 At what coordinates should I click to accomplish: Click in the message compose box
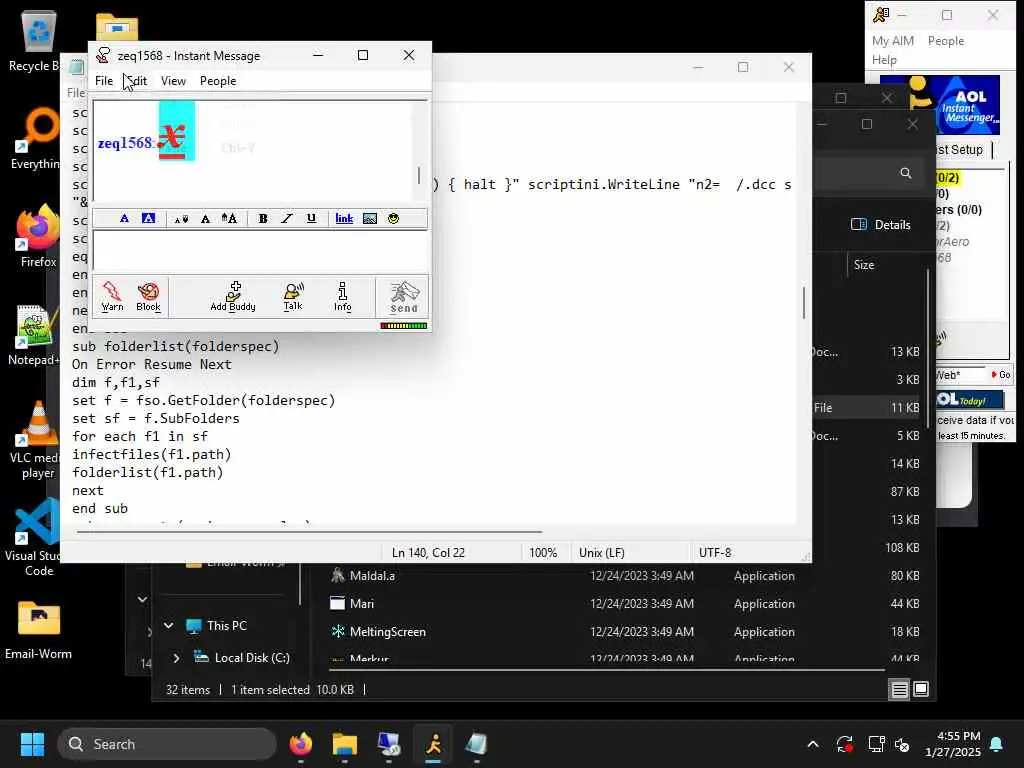click(260, 250)
